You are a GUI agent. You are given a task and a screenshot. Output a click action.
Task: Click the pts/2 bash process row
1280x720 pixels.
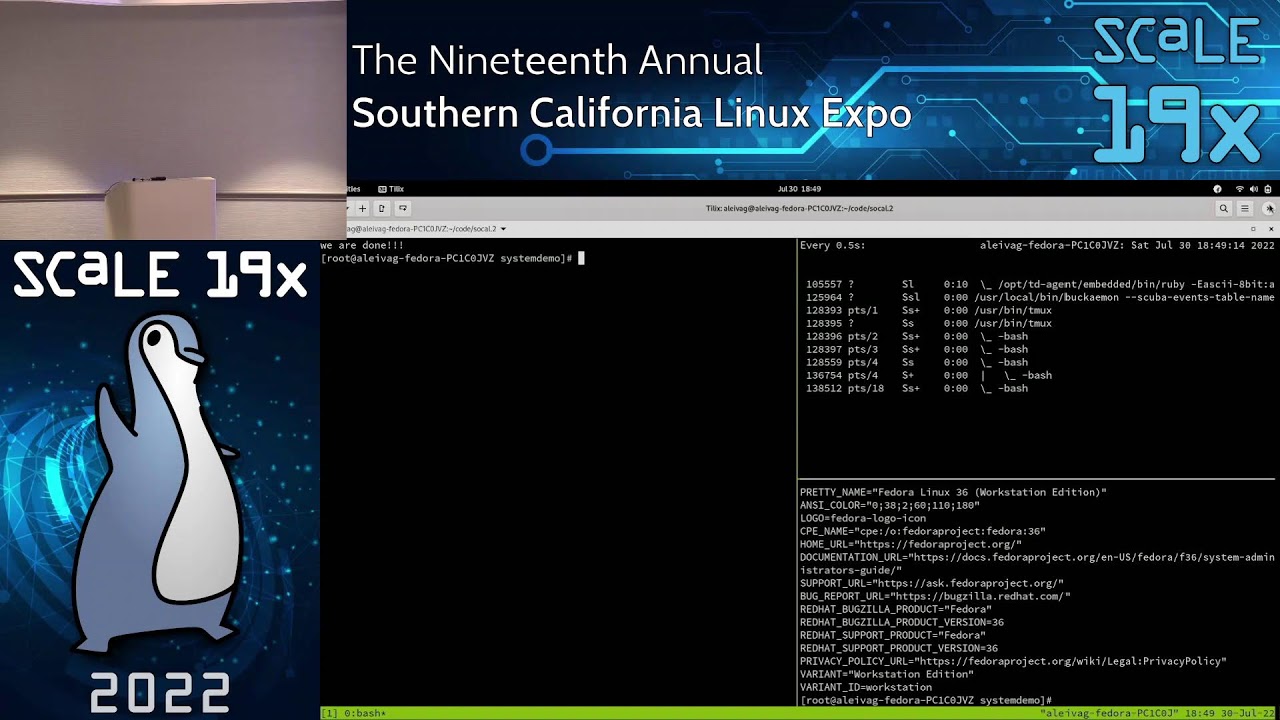[917, 336]
